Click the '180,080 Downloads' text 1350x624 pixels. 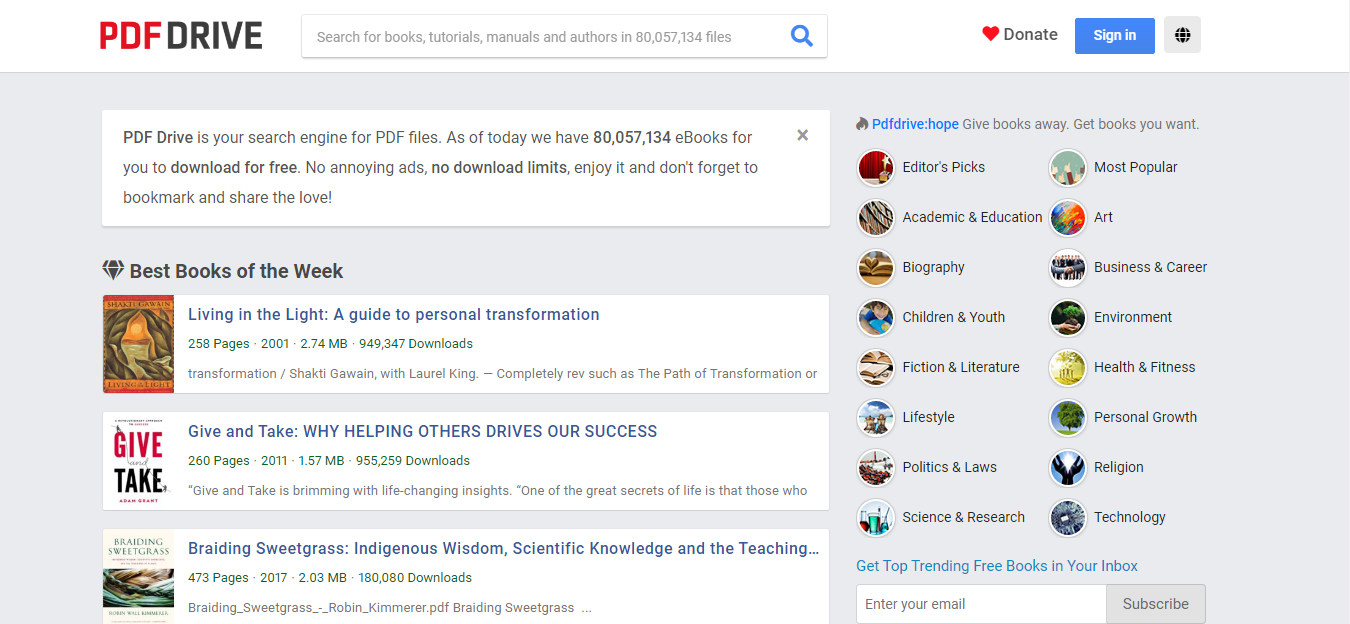[x=415, y=578]
